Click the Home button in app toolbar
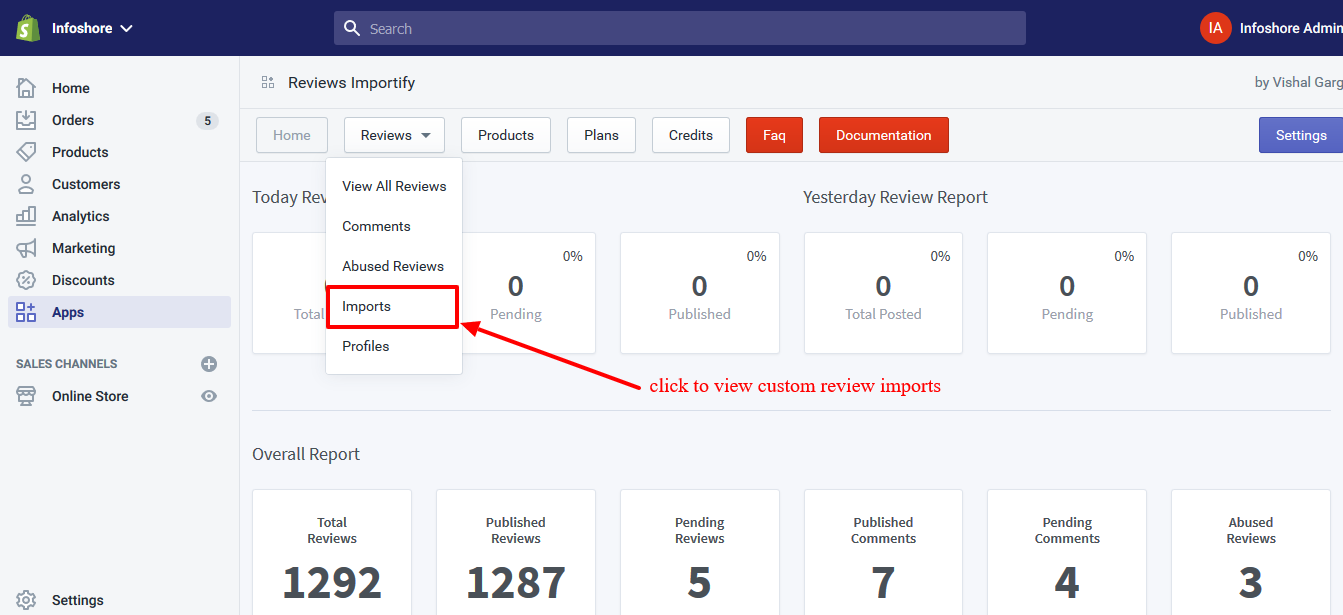Screen dimensions: 1343x615 pyautogui.click(x=292, y=135)
